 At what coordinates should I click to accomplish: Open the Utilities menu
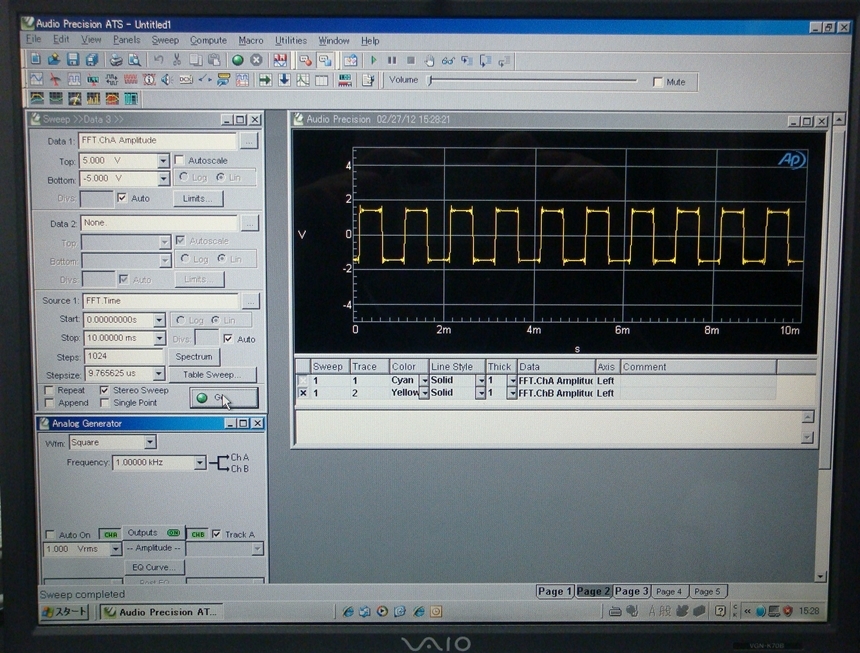coord(291,41)
